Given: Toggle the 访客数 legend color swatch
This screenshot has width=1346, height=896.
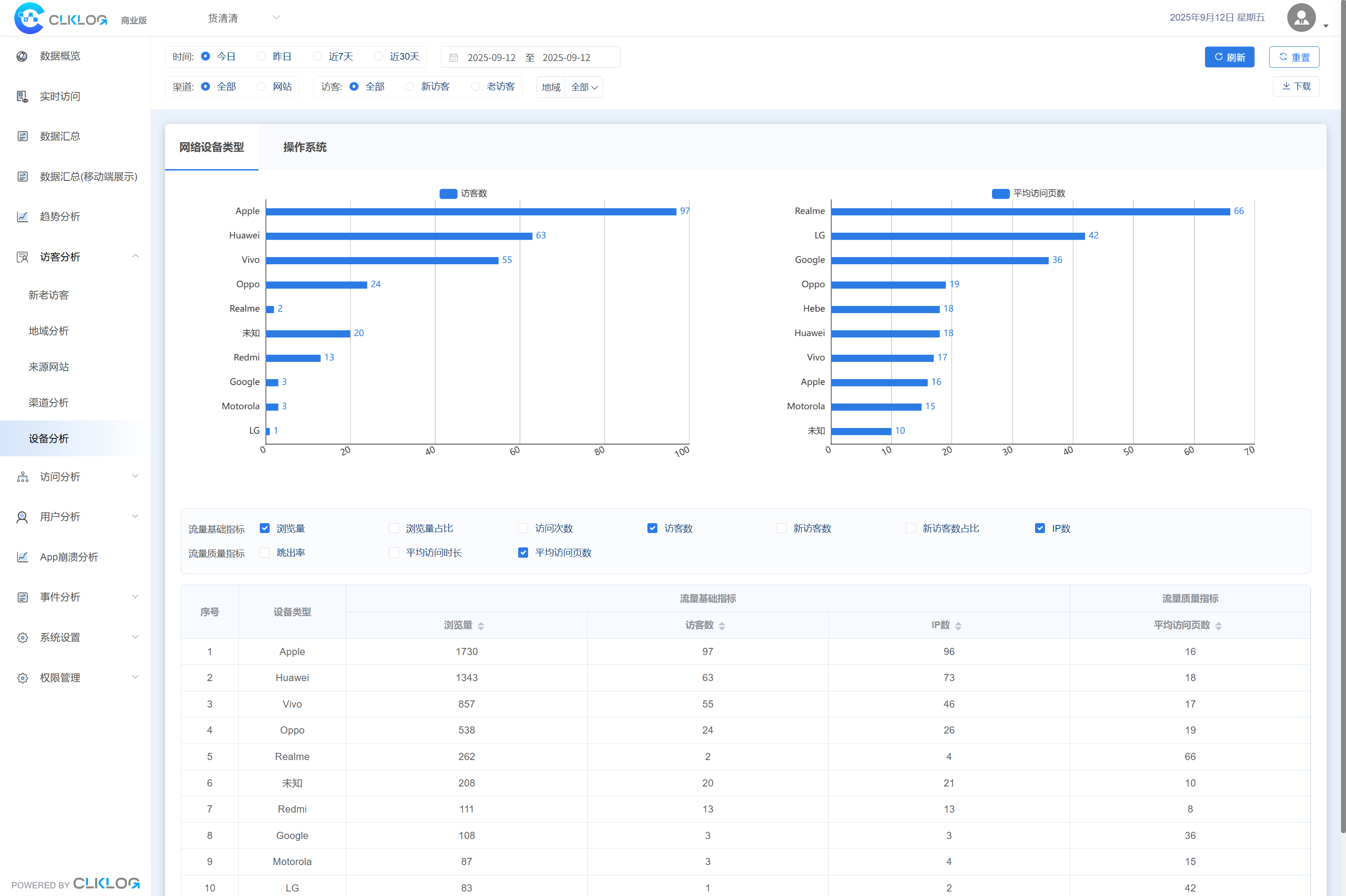Looking at the screenshot, I should [448, 194].
